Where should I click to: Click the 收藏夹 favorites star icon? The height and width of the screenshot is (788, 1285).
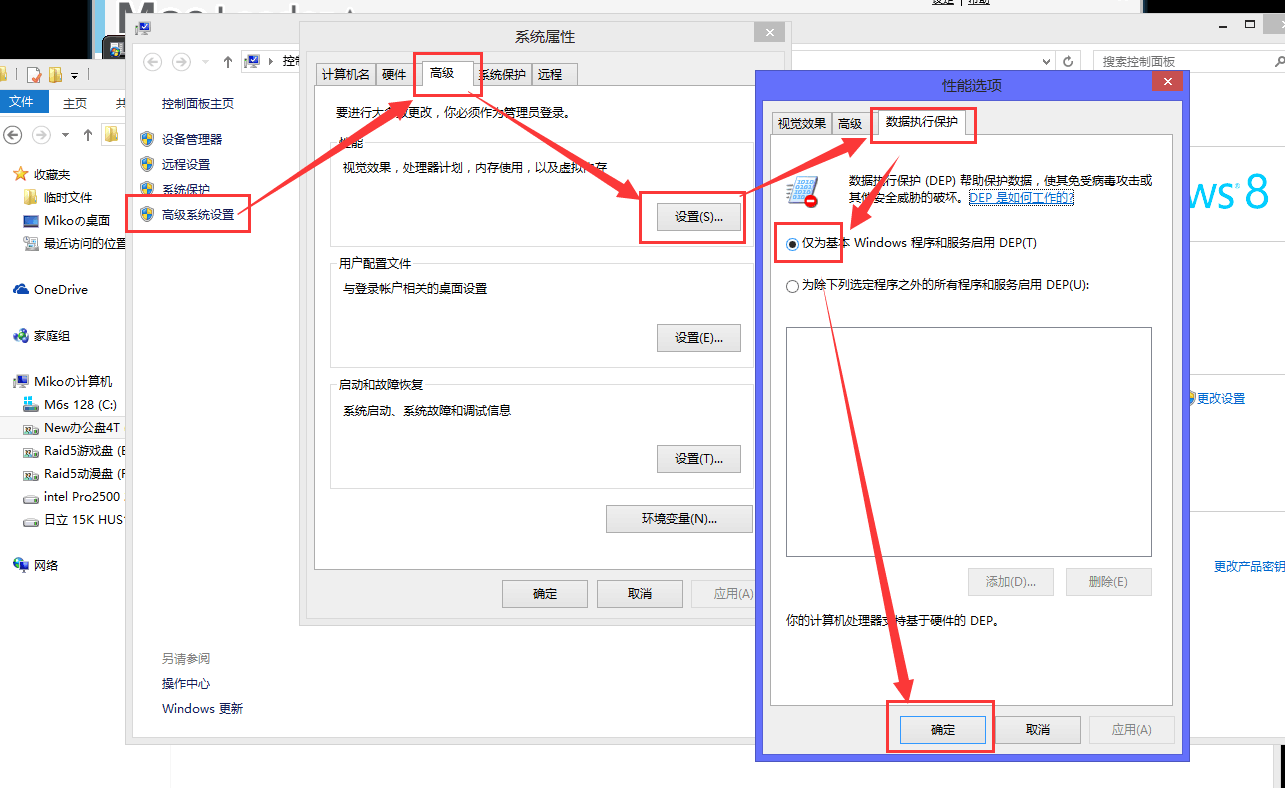coord(21,174)
